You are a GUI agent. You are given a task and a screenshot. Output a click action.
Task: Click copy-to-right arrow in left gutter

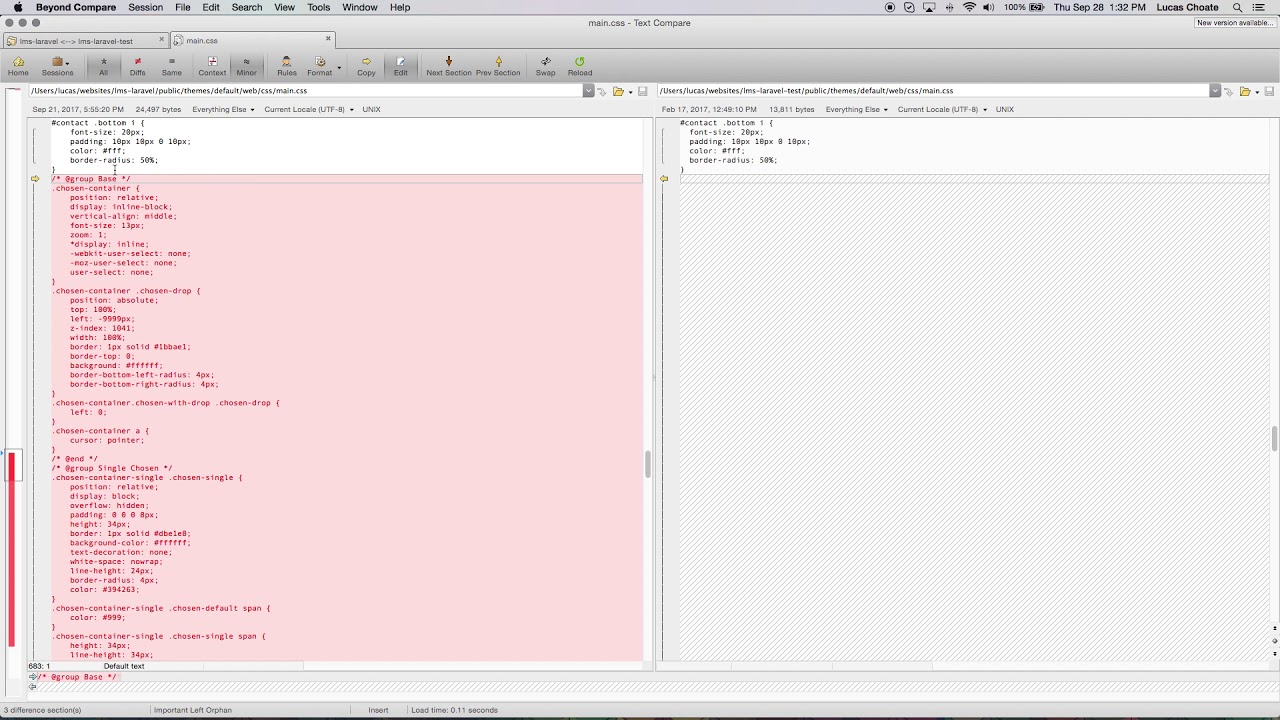click(x=35, y=179)
